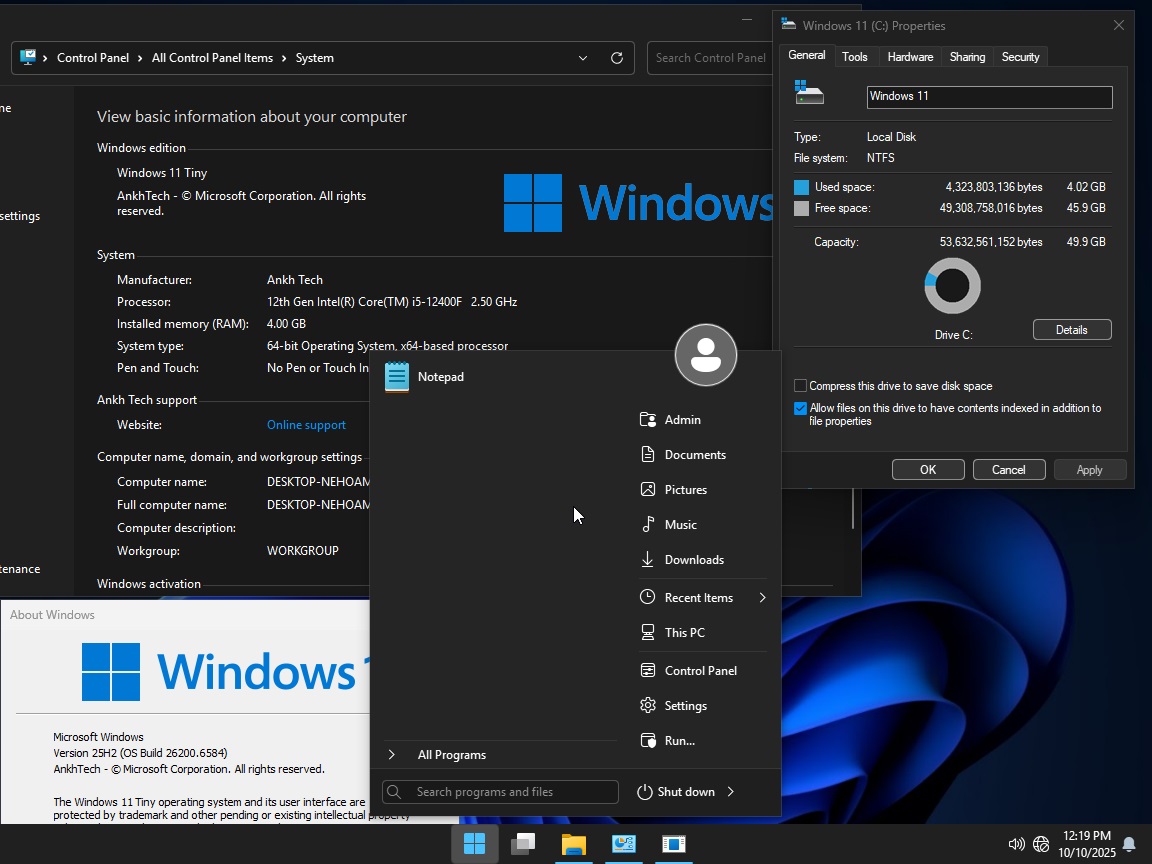Expand the Recent Items submenu
The height and width of the screenshot is (864, 1152).
point(762,598)
